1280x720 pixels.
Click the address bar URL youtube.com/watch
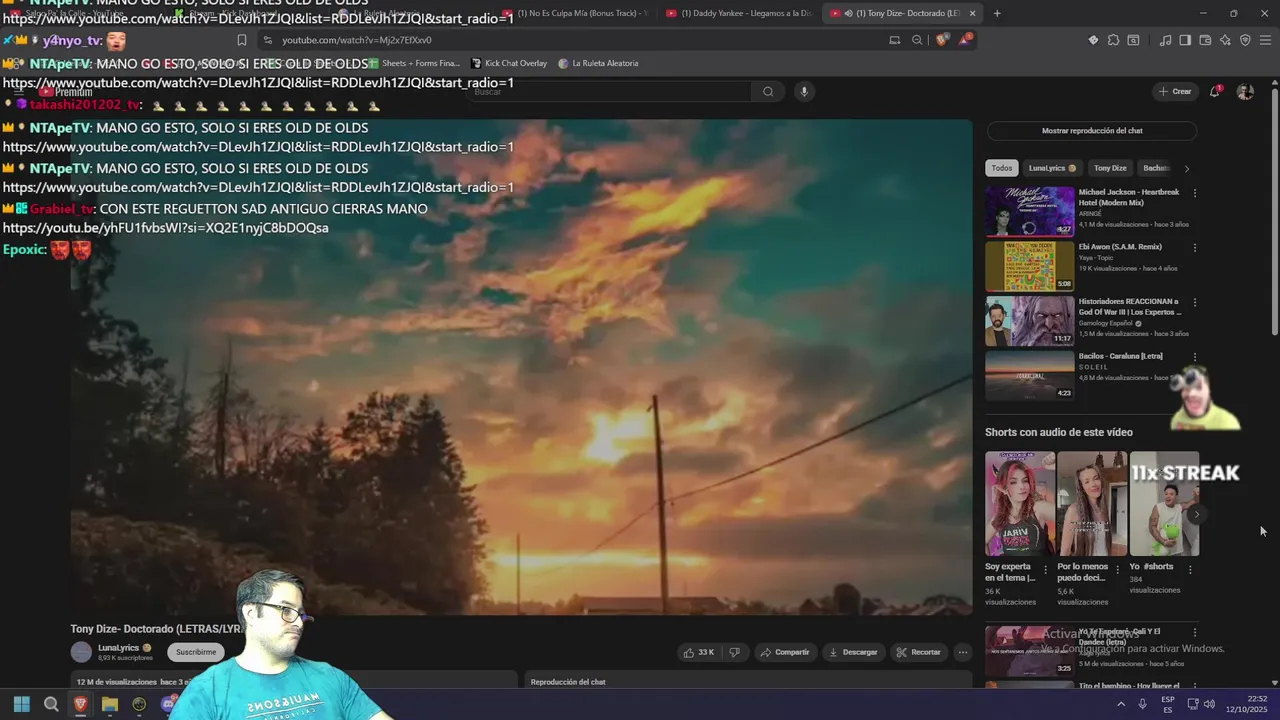(x=357, y=40)
